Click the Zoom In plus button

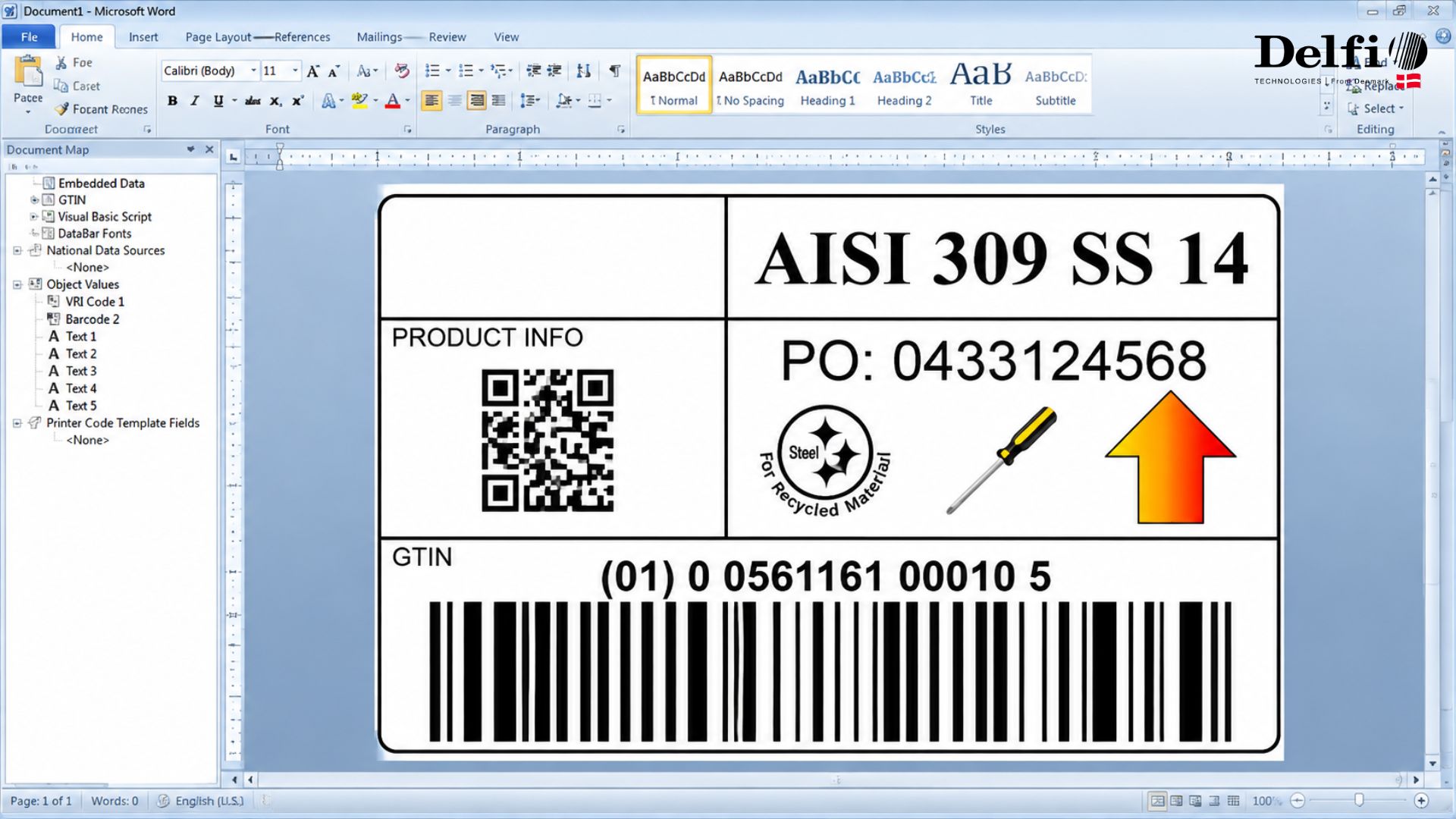[x=1421, y=801]
